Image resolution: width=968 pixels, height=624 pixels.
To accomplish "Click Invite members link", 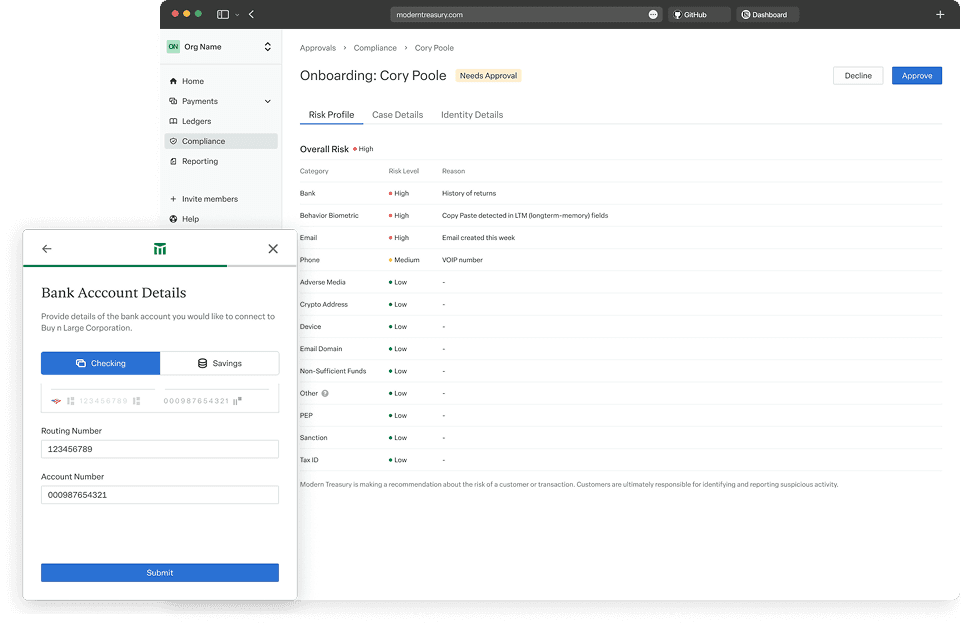I will pyautogui.click(x=209, y=199).
